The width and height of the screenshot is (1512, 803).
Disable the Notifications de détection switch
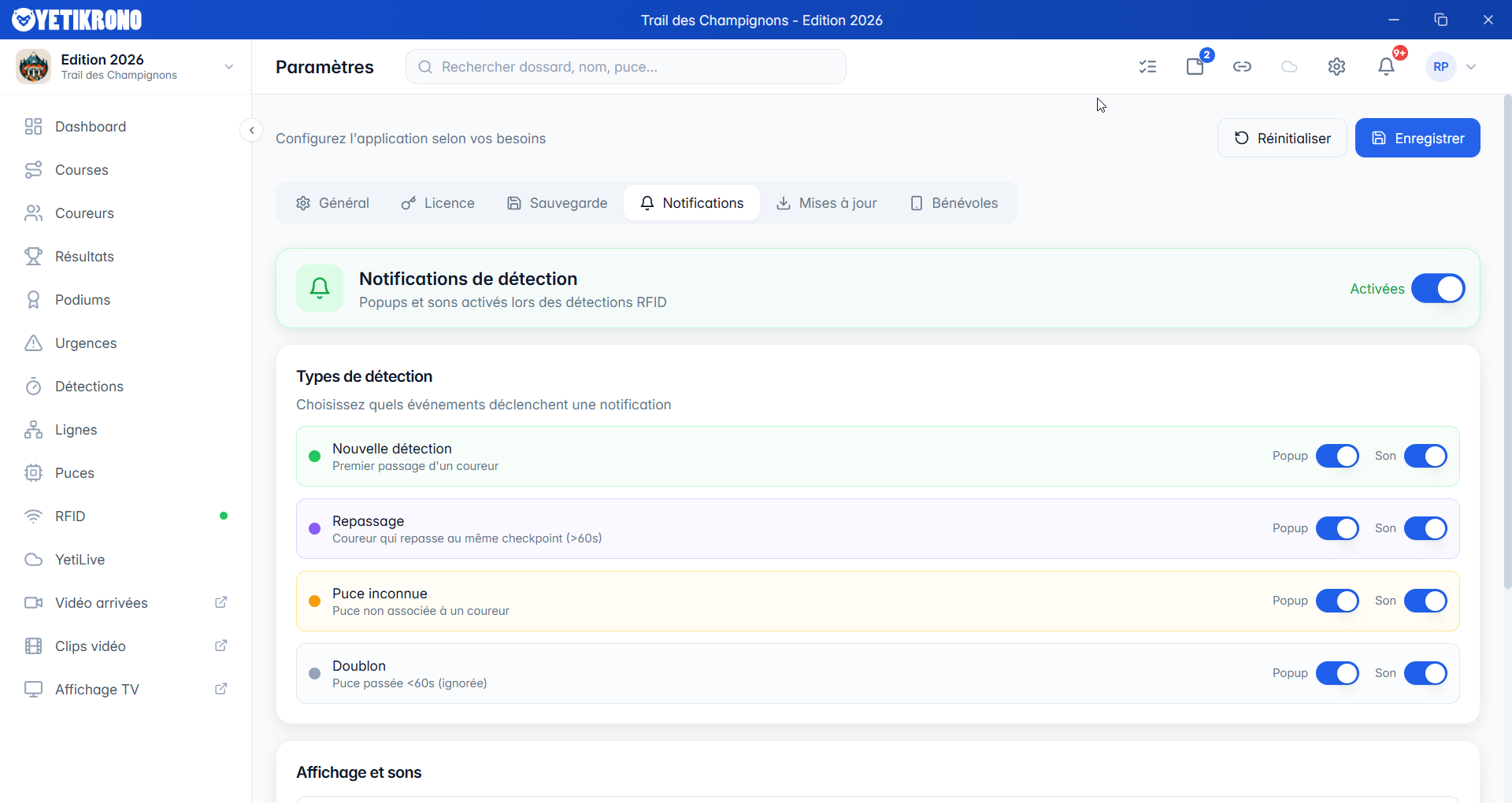(1440, 288)
